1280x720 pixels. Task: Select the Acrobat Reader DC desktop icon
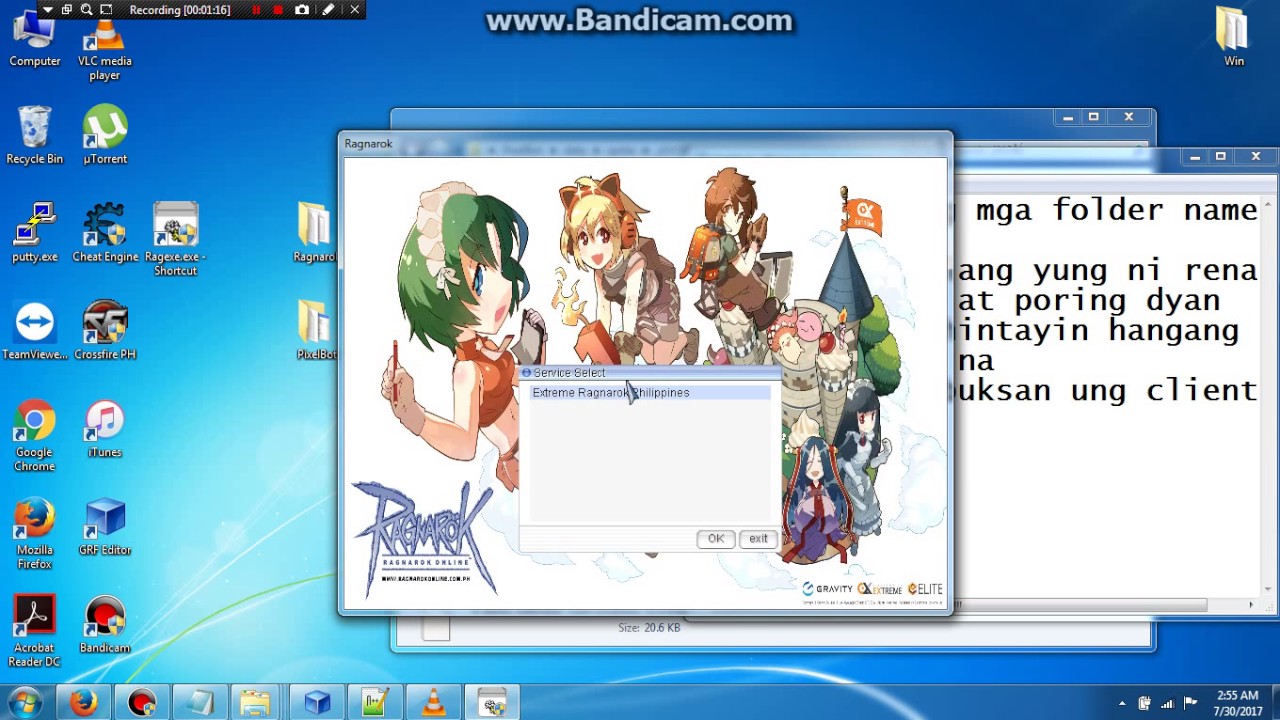click(35, 632)
